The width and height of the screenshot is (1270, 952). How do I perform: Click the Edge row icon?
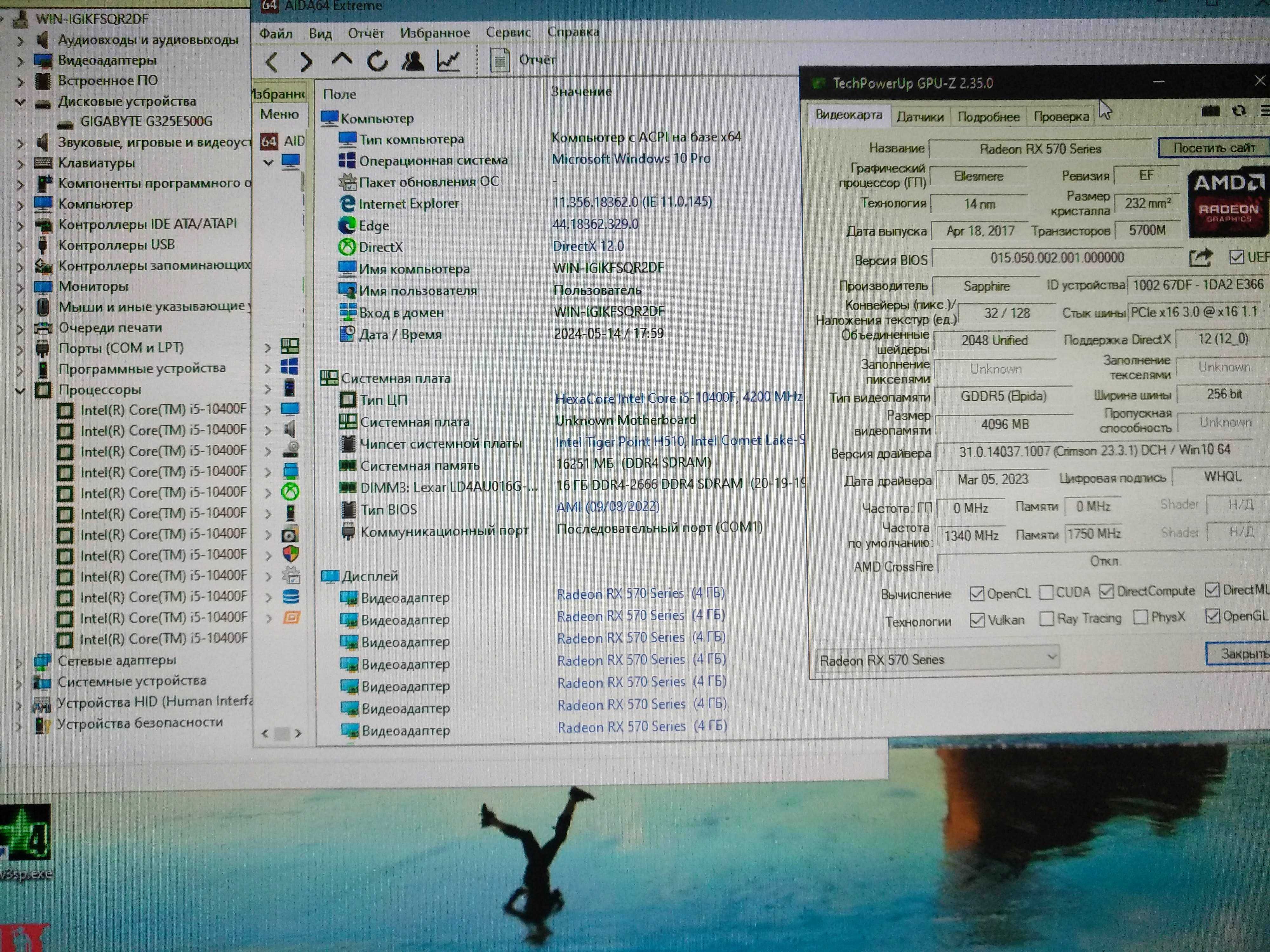[347, 225]
